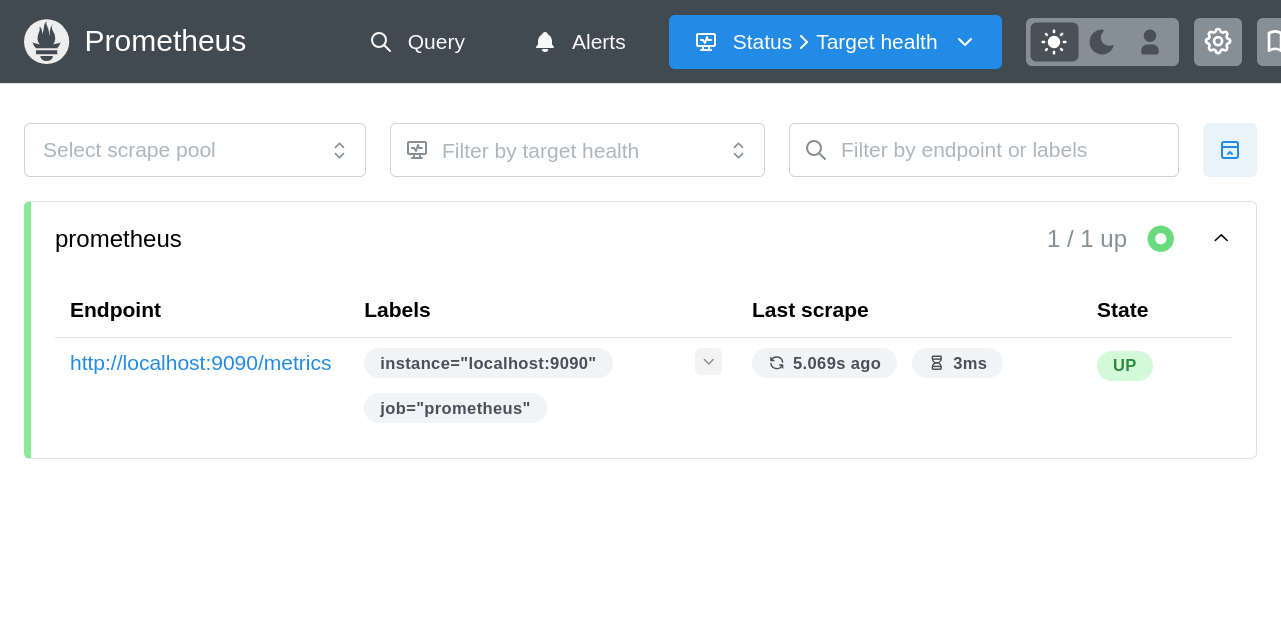The image size is (1281, 617).
Task: Click the 1 / 1 up count
Action: click(x=1087, y=239)
